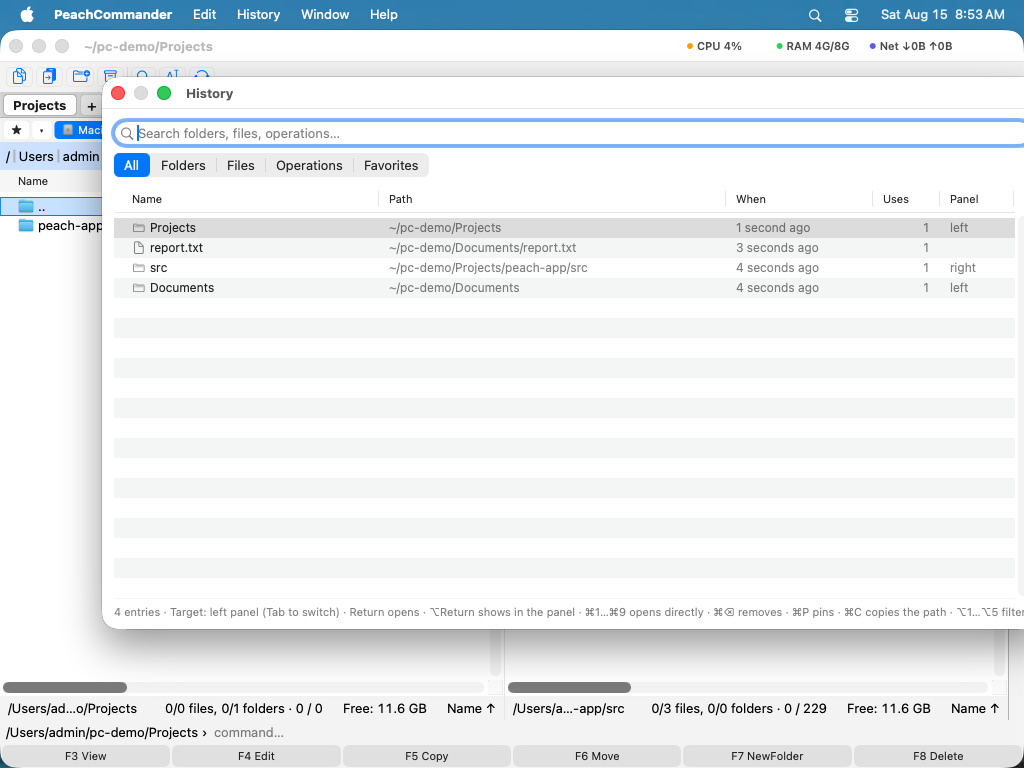1024x768 pixels.
Task: Switch to the Folders filter
Action: [x=183, y=165]
